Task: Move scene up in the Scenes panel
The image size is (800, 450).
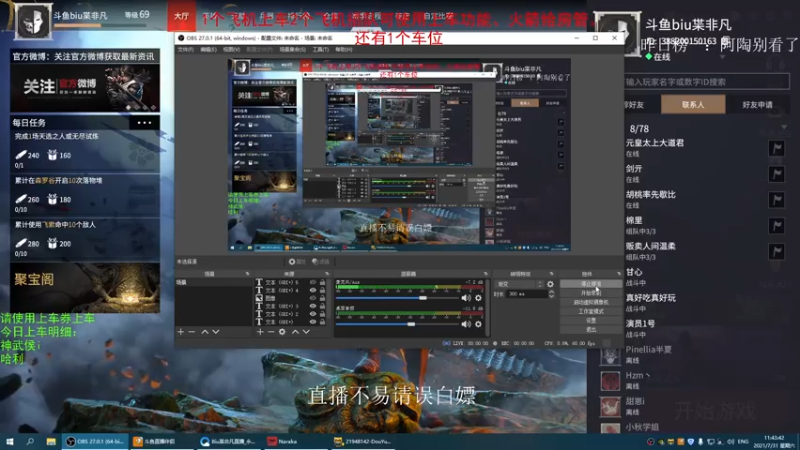Action: click(205, 332)
